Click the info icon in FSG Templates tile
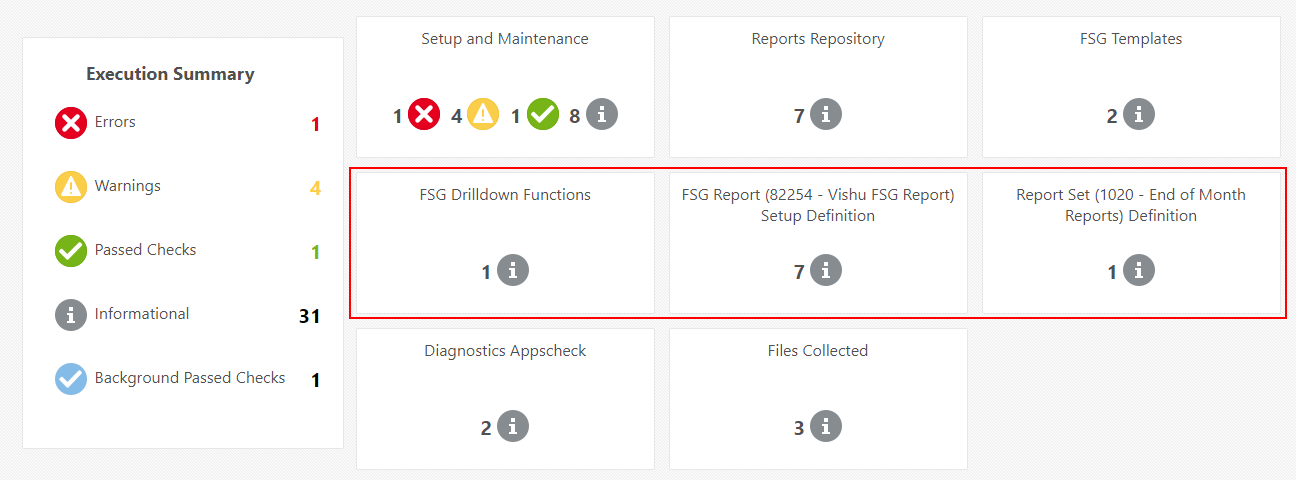The image size is (1296, 480). click(x=1139, y=115)
